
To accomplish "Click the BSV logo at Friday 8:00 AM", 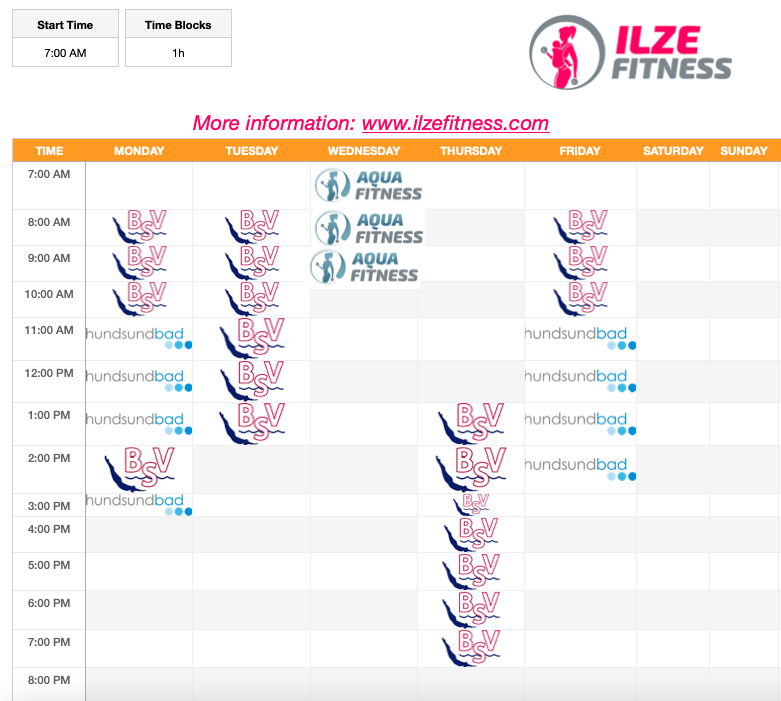I will (x=580, y=227).
